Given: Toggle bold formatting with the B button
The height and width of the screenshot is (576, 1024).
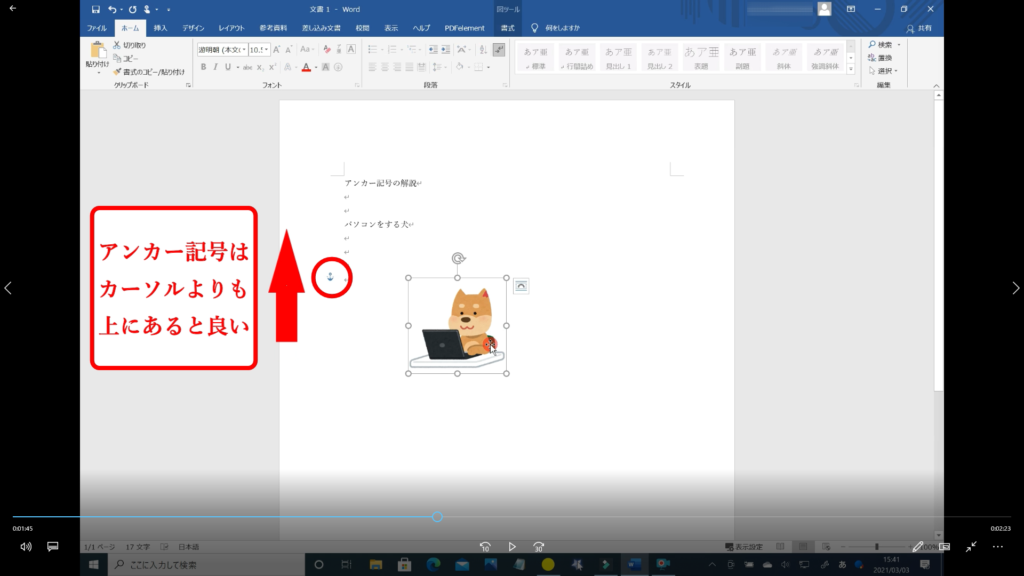Looking at the screenshot, I should 203,67.
